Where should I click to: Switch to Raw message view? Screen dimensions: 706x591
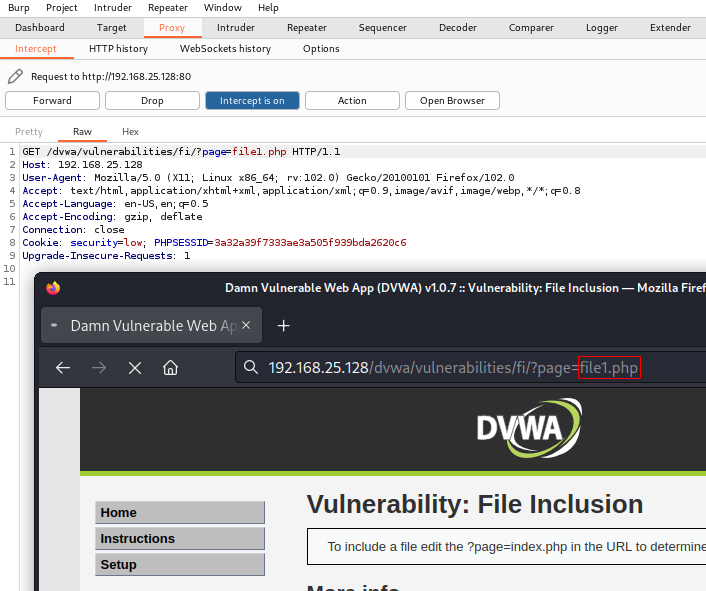click(82, 132)
